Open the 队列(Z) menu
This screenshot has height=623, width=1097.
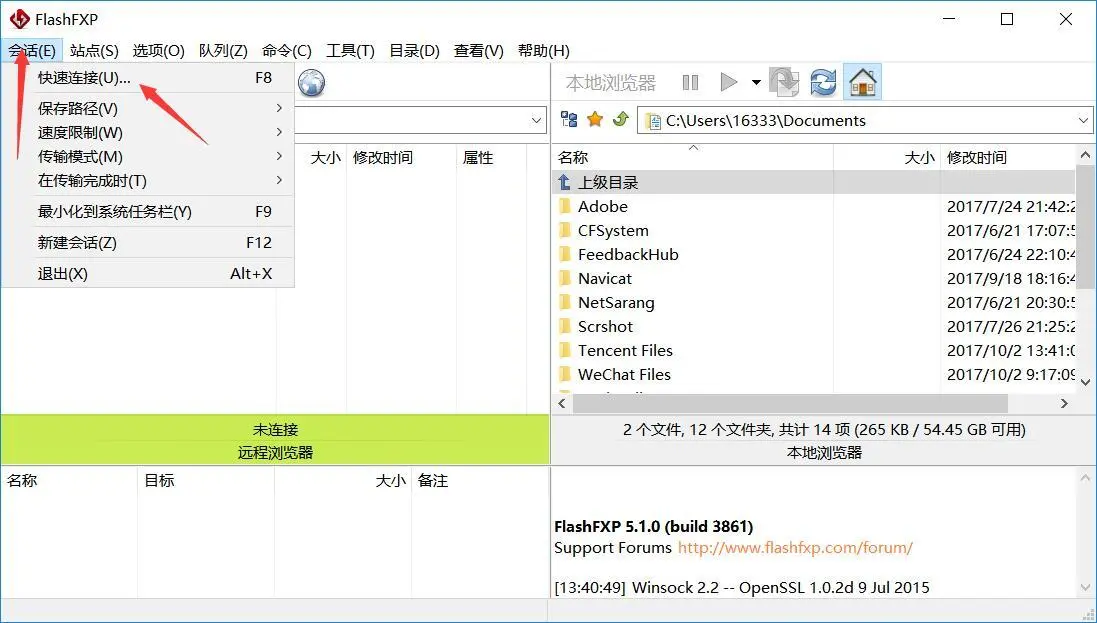coord(223,50)
